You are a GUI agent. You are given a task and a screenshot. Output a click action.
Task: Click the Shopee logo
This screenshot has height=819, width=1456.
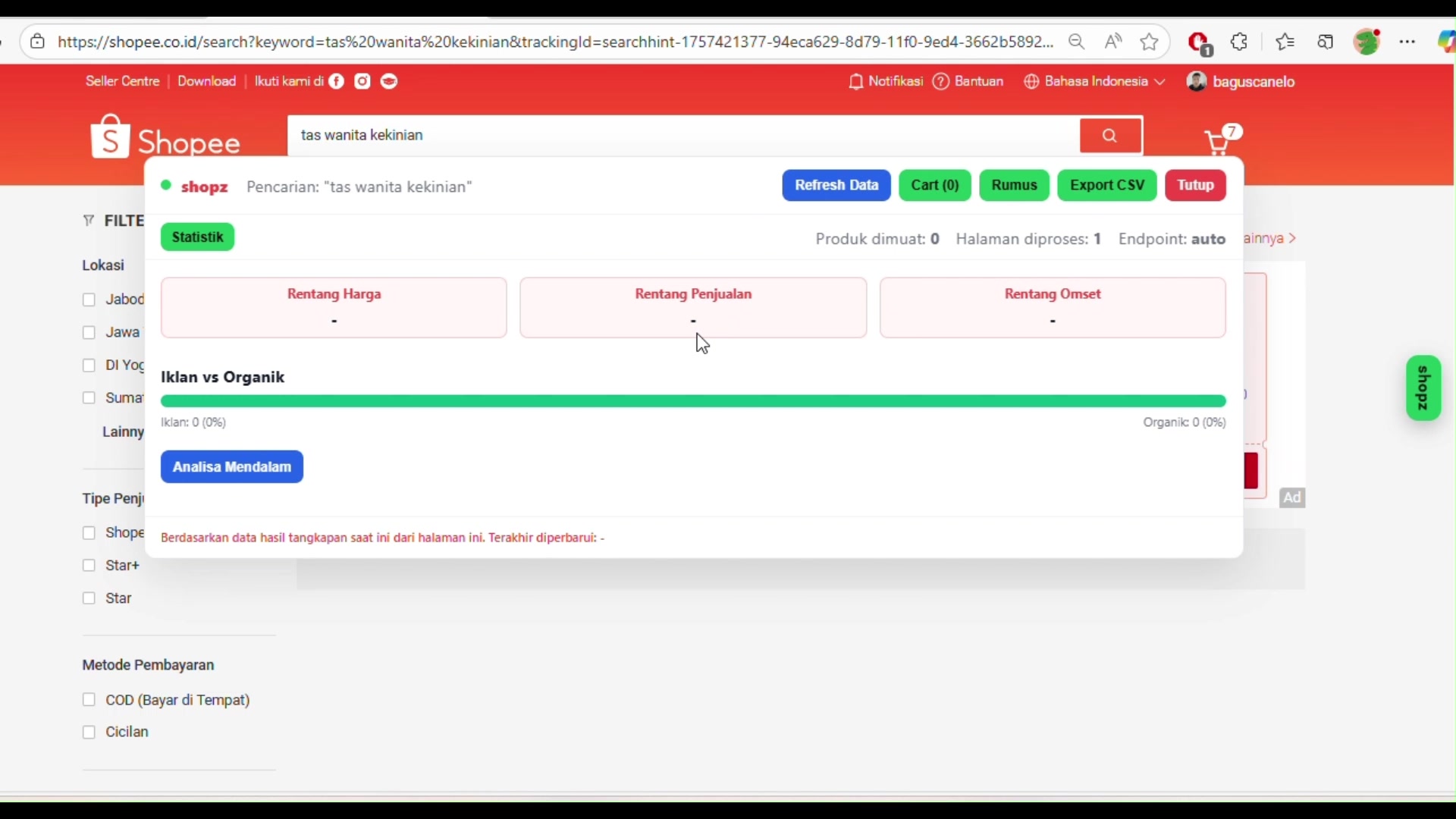point(166,136)
